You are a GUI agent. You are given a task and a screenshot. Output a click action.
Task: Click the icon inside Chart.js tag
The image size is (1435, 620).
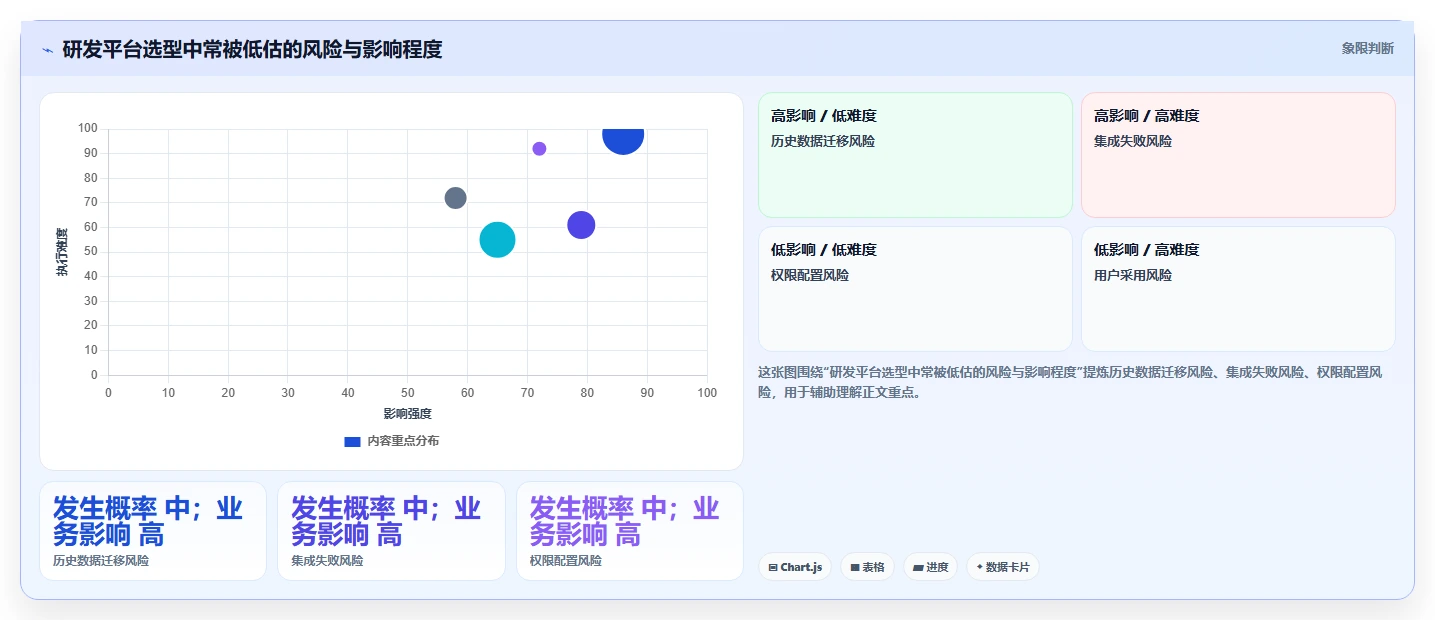[x=773, y=568]
